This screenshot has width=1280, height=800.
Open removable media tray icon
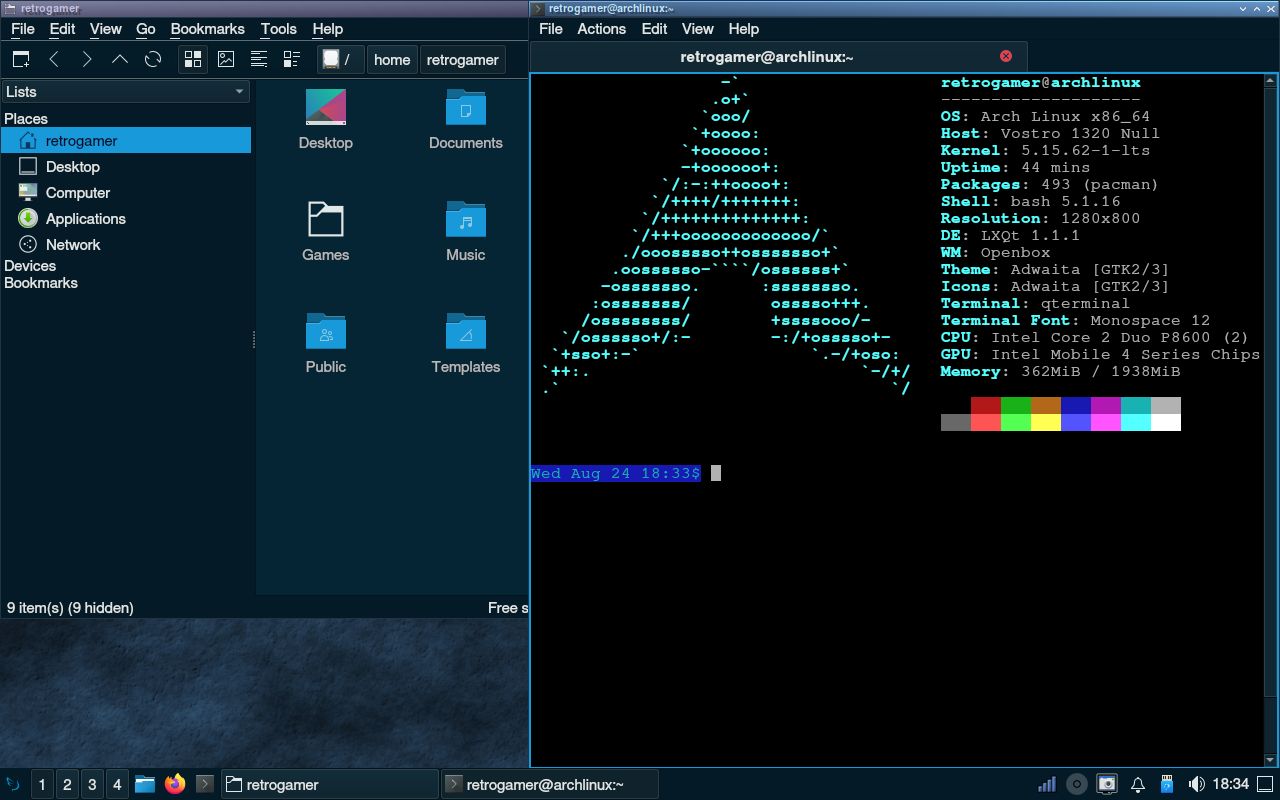[1166, 784]
